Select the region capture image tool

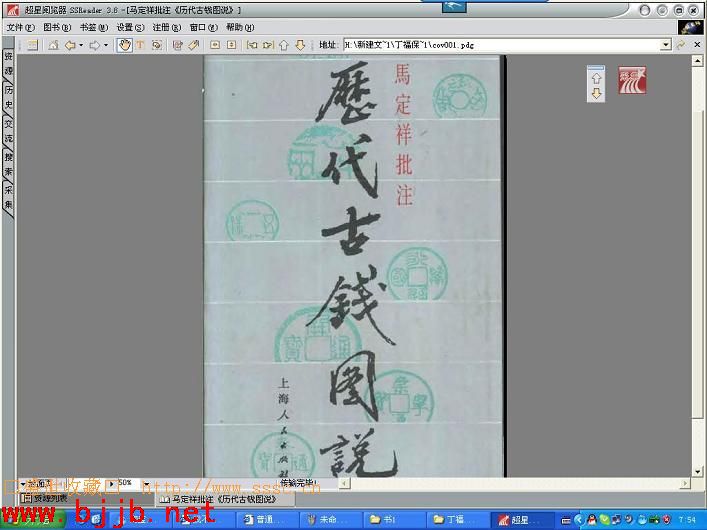tap(156, 45)
